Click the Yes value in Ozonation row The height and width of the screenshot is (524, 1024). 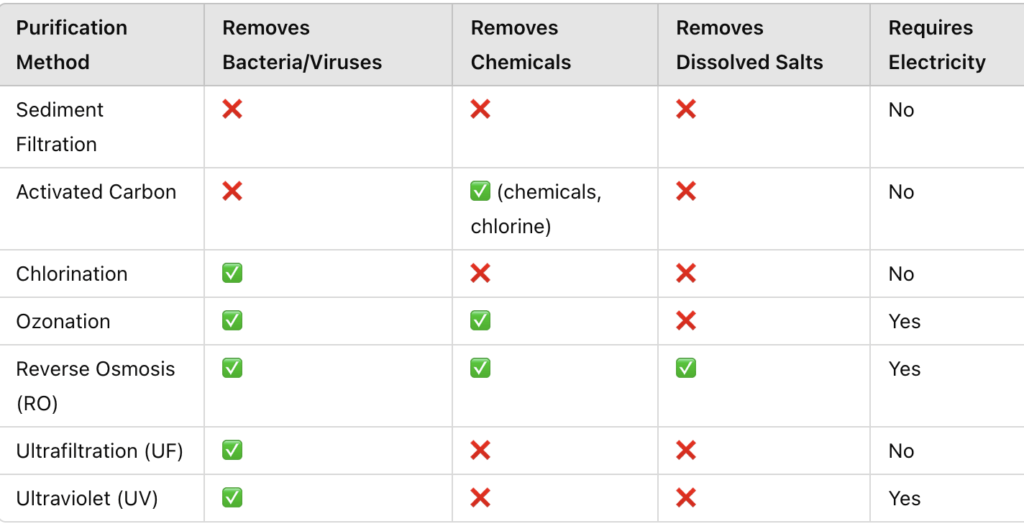904,321
